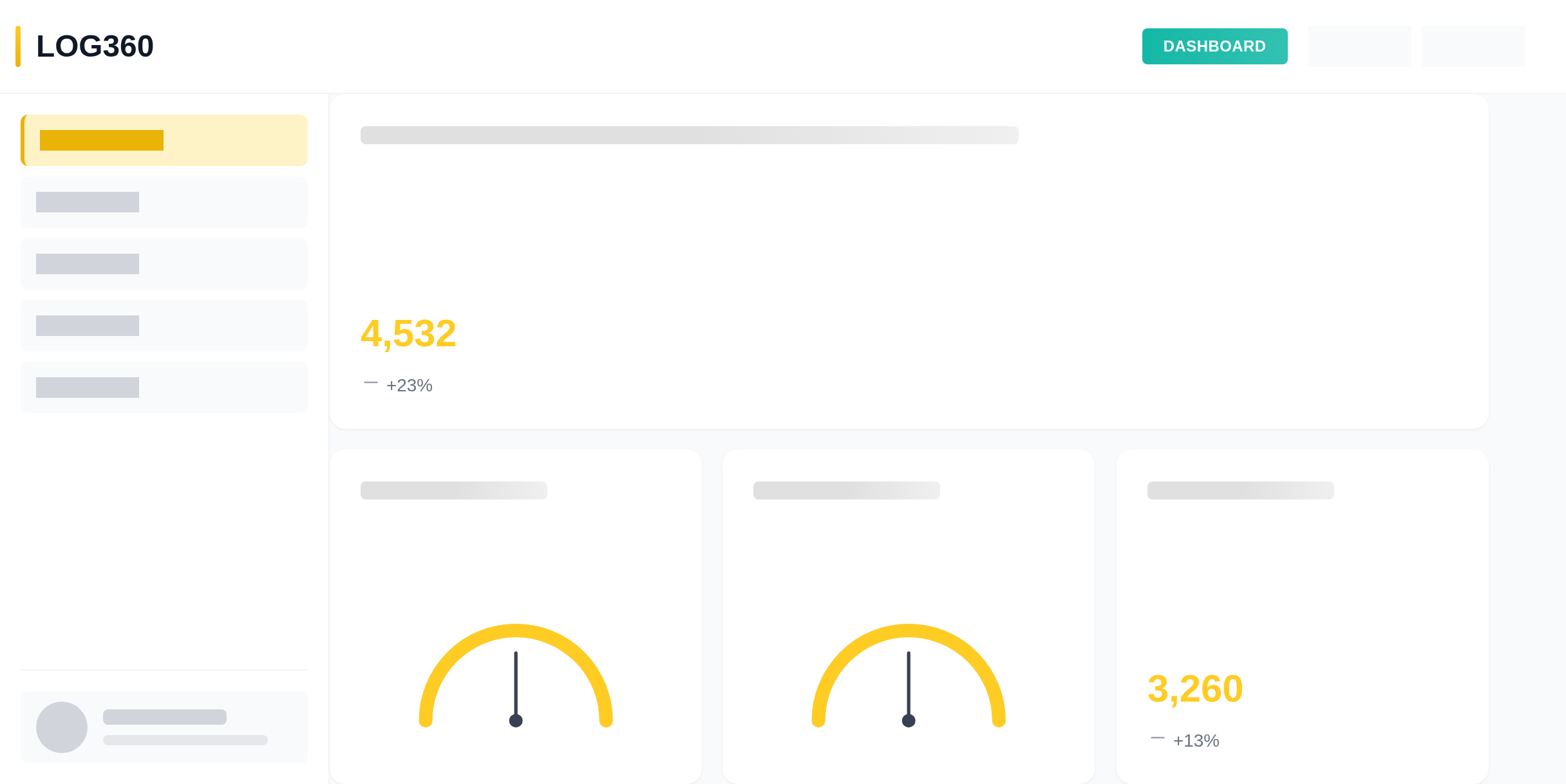The image size is (1566, 784).
Task: Click the round user avatar placeholder
Action: coord(62,727)
